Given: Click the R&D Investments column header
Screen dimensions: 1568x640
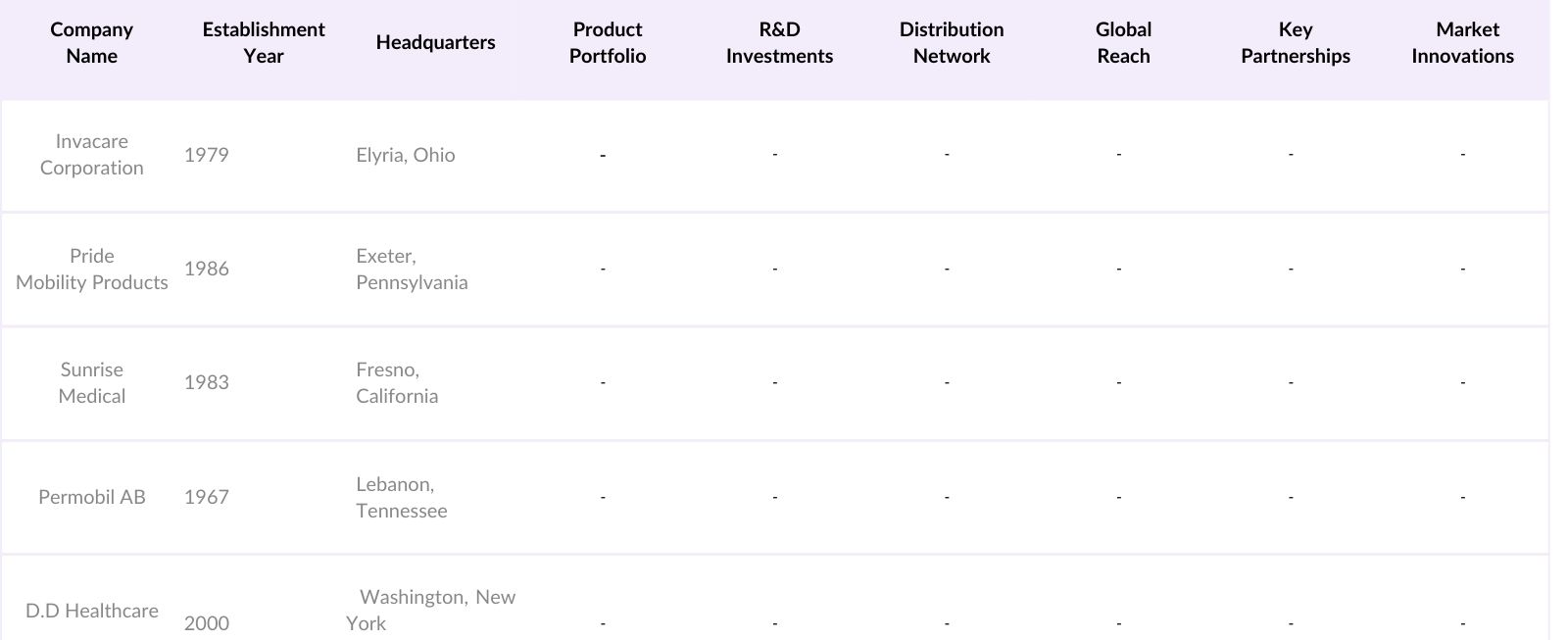Looking at the screenshot, I should click(779, 43).
